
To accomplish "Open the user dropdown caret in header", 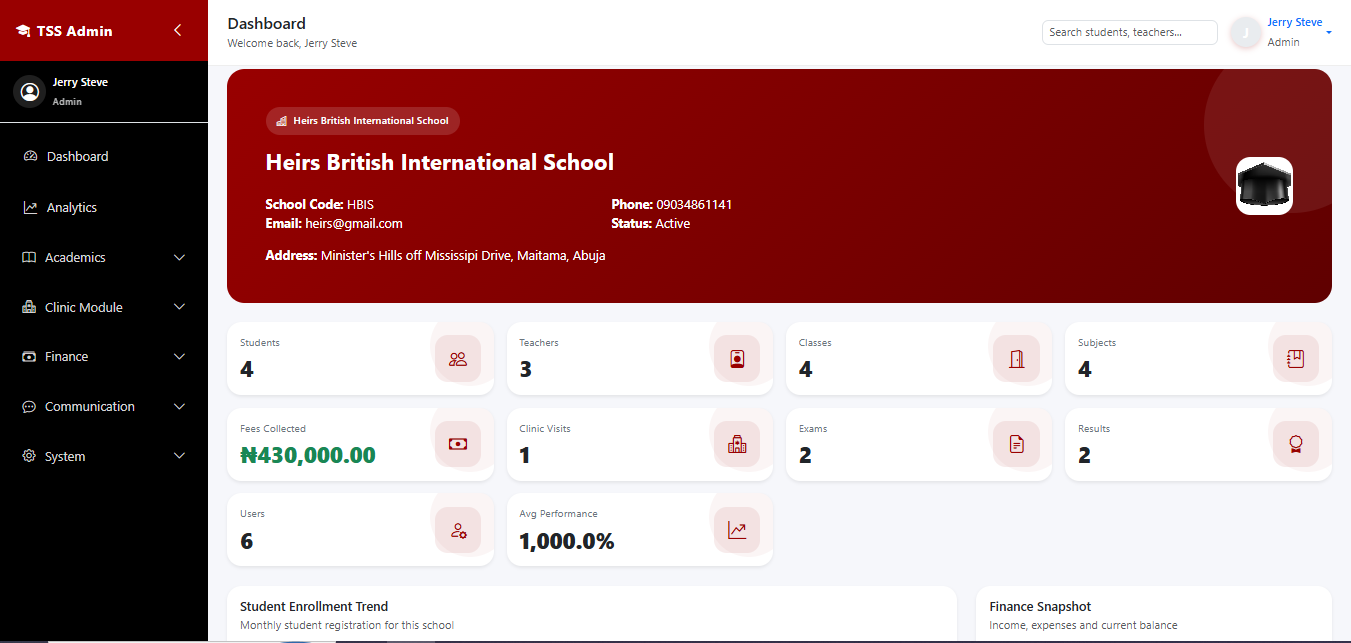I will click(x=1329, y=32).
